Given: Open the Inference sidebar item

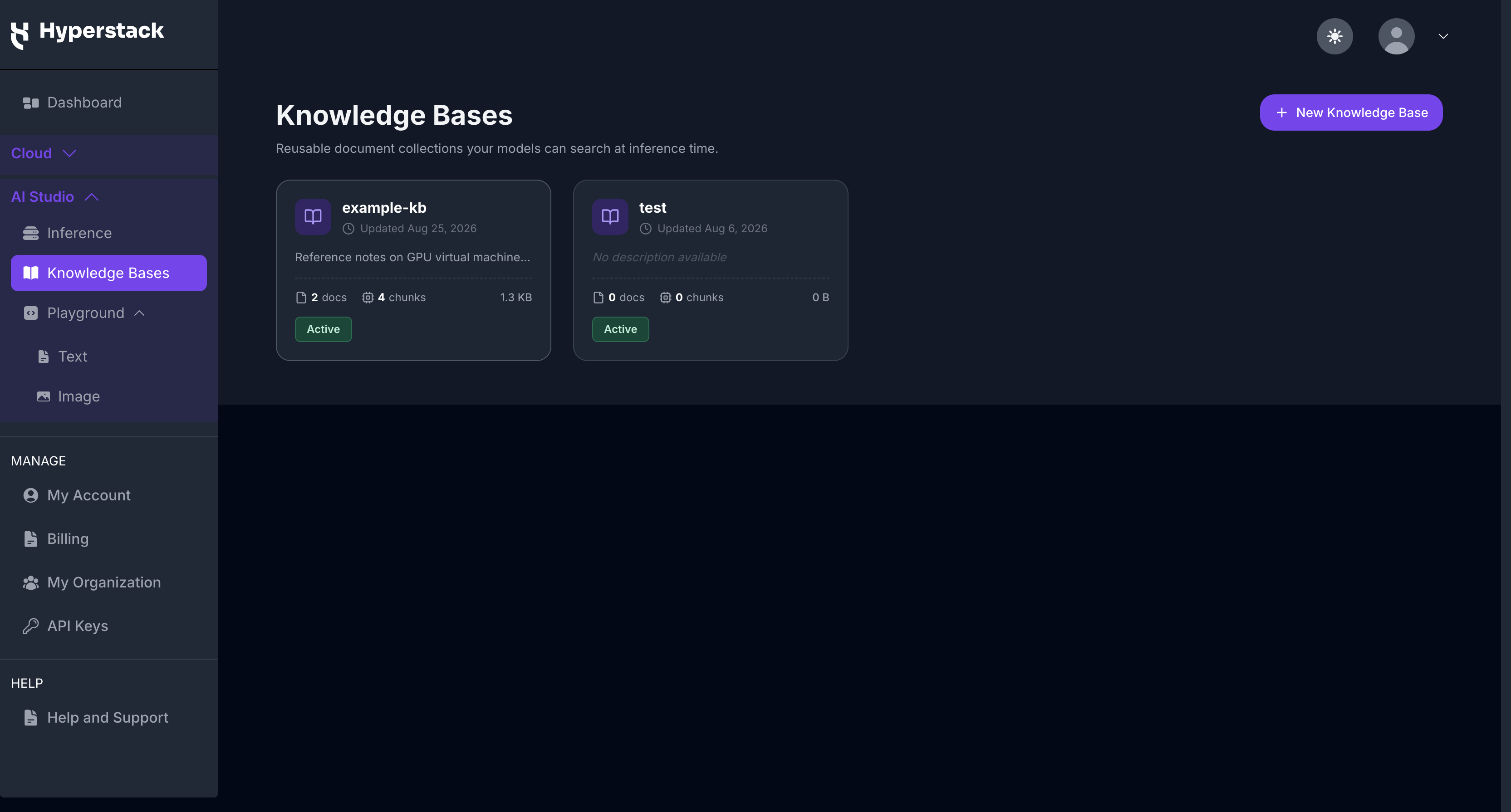Looking at the screenshot, I should click(x=79, y=233).
